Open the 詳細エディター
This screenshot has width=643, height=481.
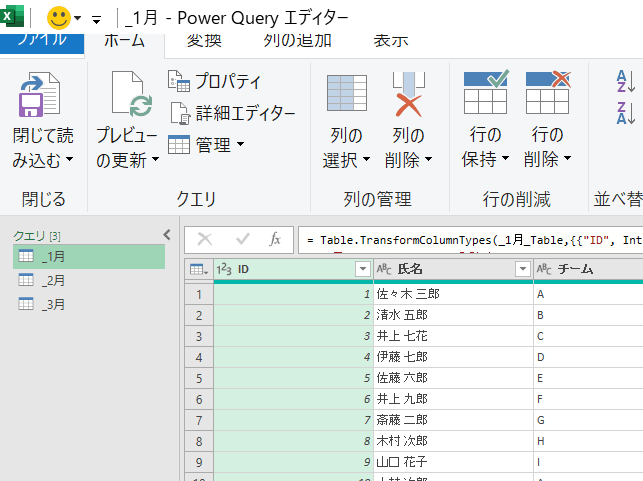pos(232,113)
